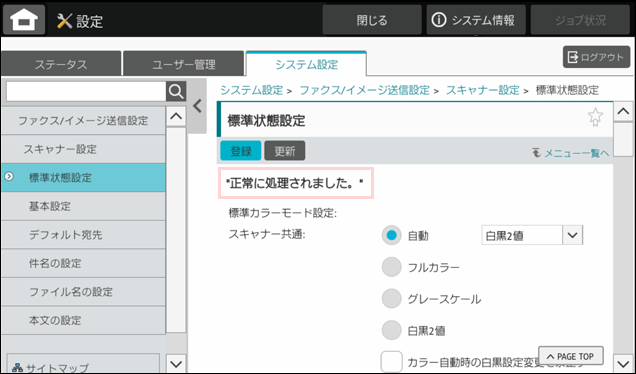Screen dimensions: 636x374
Task: Open 本文の設定 in sidebar
Action: pyautogui.click(x=83, y=320)
